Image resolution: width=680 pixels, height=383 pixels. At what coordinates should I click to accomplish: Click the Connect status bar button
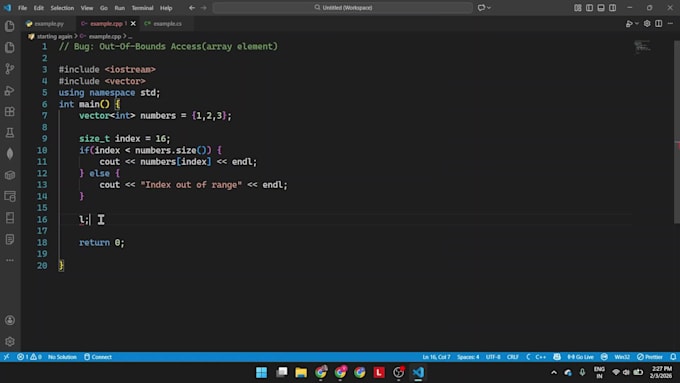pos(98,357)
